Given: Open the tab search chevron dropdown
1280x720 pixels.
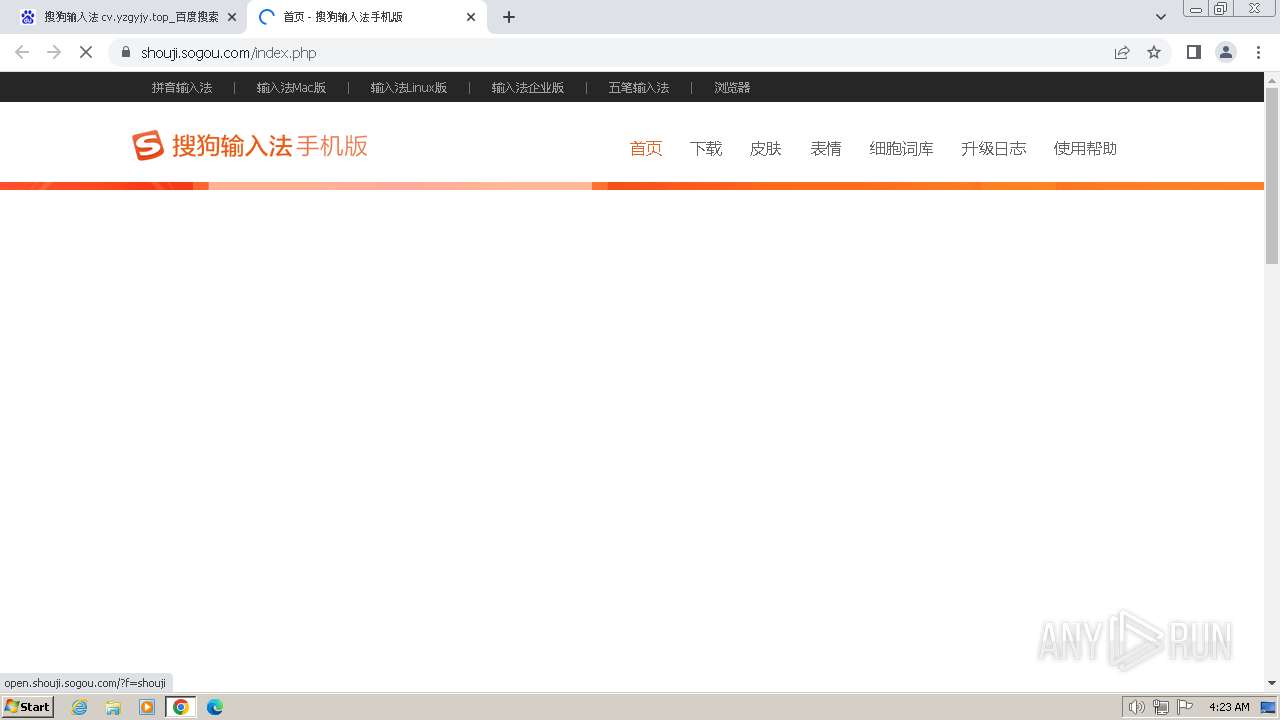Looking at the screenshot, I should (1161, 17).
